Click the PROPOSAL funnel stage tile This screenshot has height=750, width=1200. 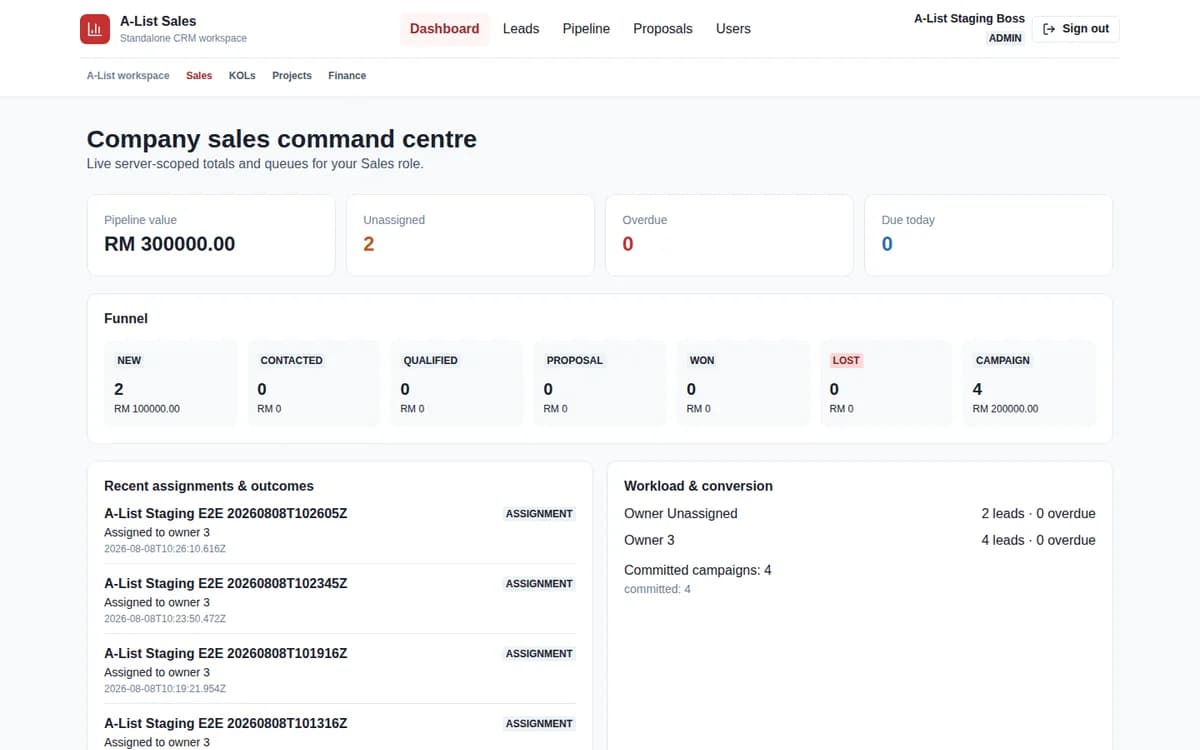[600, 384]
